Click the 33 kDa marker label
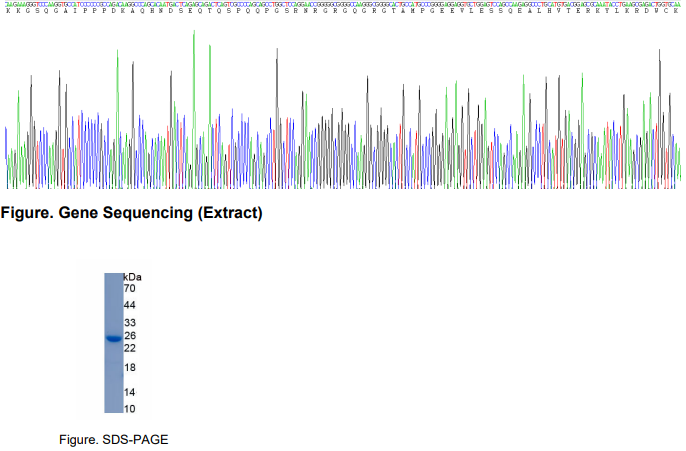Viewport: 686px width, 451px height. pos(129,323)
